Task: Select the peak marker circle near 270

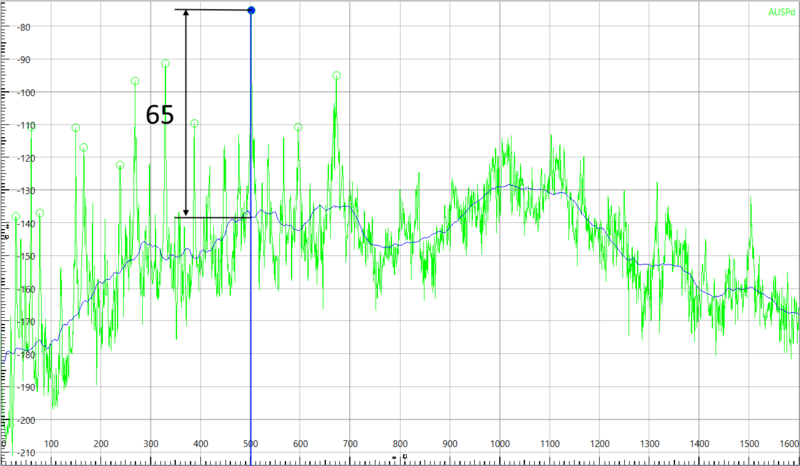Action: (135, 81)
